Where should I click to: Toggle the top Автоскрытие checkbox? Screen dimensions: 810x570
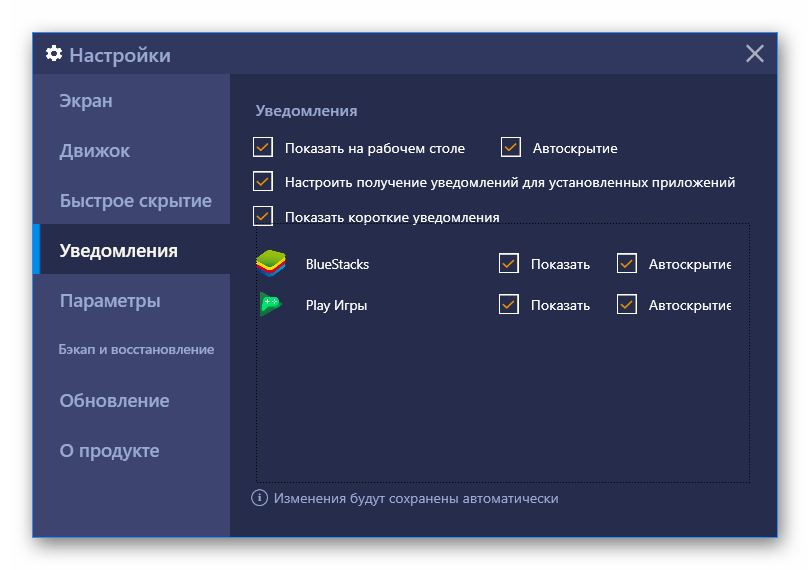(x=510, y=147)
